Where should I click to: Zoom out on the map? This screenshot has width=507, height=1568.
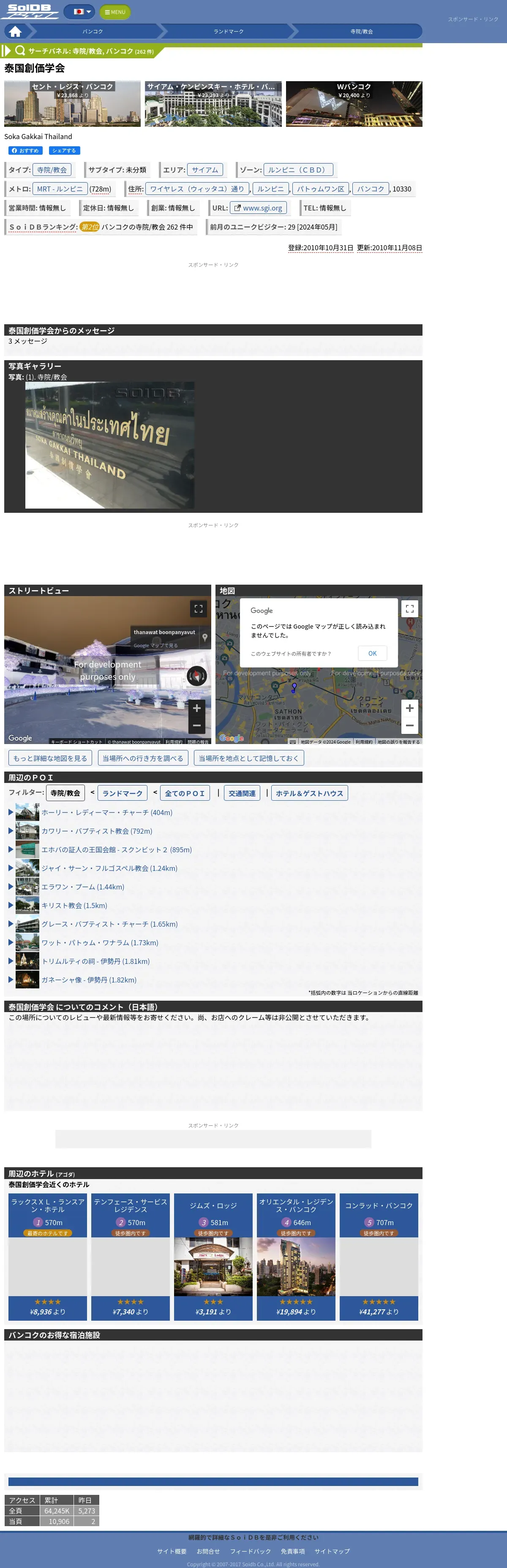(x=410, y=725)
